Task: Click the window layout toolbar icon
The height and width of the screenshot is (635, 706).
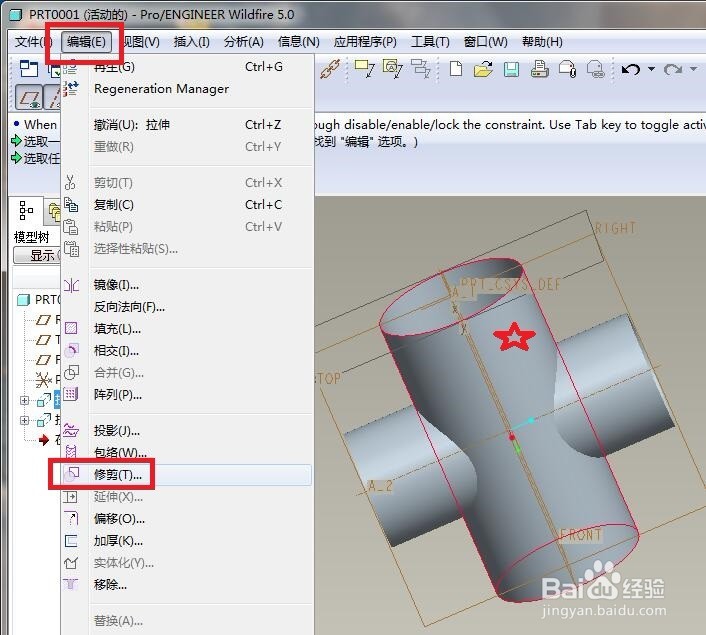Action: point(28,69)
